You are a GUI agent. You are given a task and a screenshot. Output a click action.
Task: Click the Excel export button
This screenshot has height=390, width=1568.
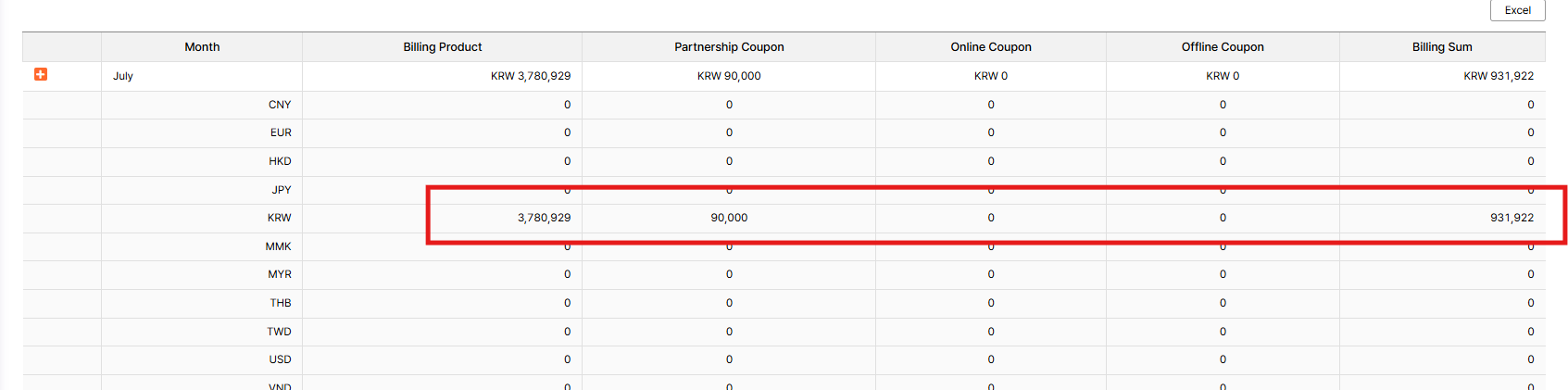click(x=1517, y=10)
